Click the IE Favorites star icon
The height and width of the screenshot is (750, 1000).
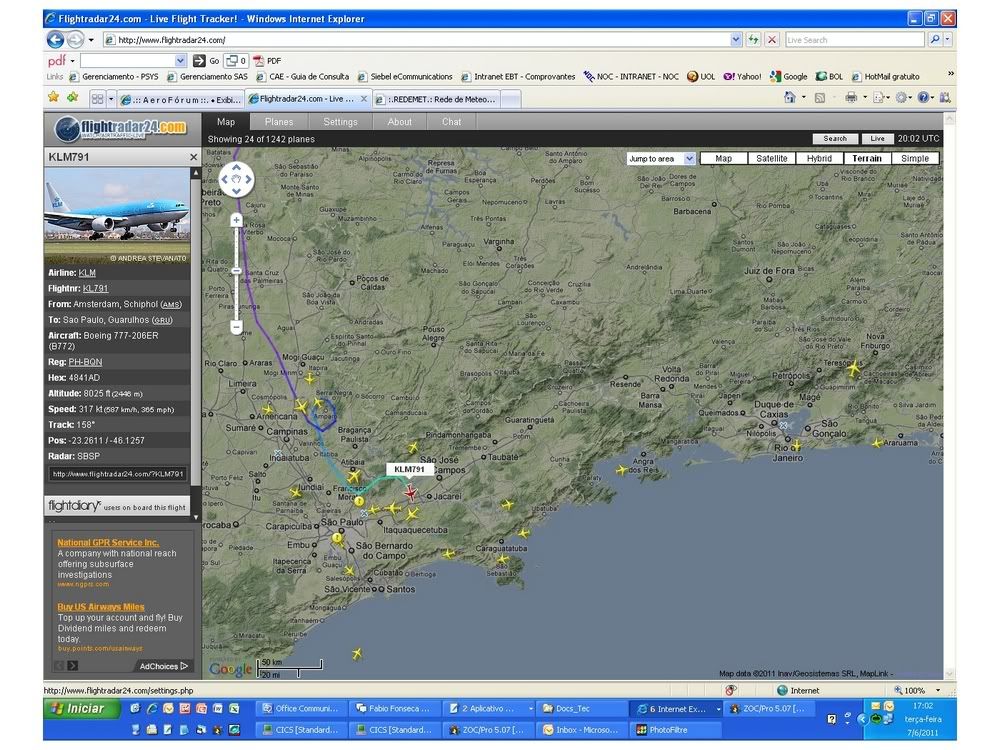53,98
